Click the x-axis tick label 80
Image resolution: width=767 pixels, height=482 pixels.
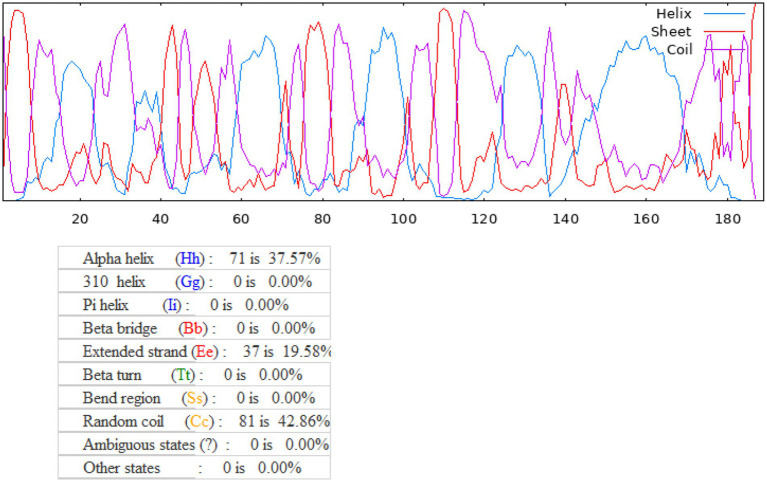click(322, 218)
